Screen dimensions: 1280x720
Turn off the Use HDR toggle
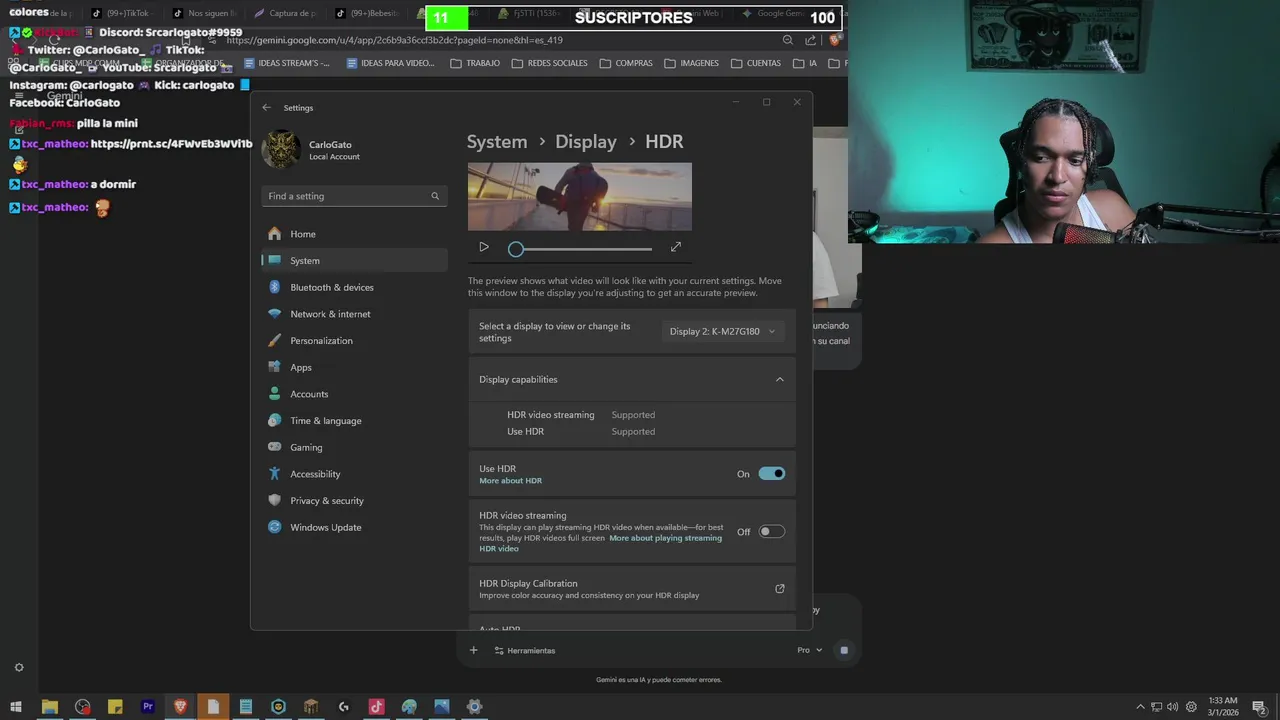[772, 474]
